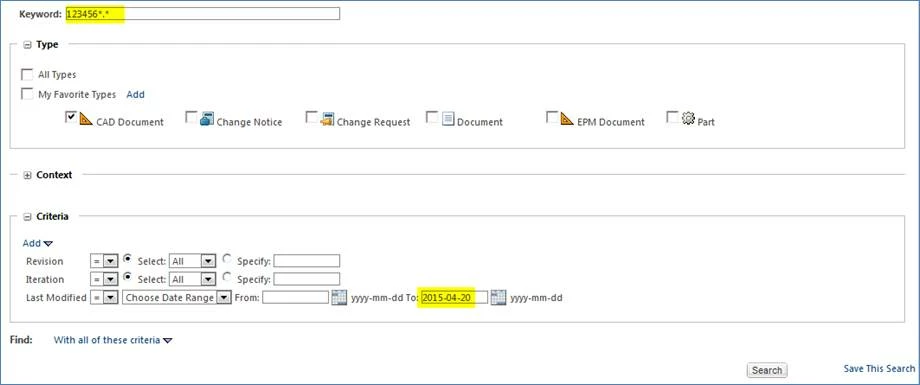Check the EPM Document checkbox
The width and height of the screenshot is (920, 385).
(x=552, y=117)
